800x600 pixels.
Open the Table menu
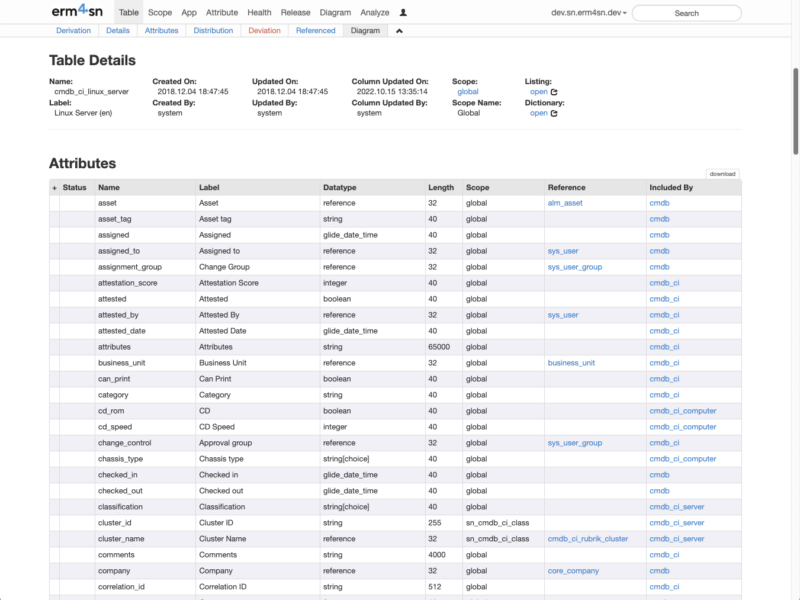[127, 13]
